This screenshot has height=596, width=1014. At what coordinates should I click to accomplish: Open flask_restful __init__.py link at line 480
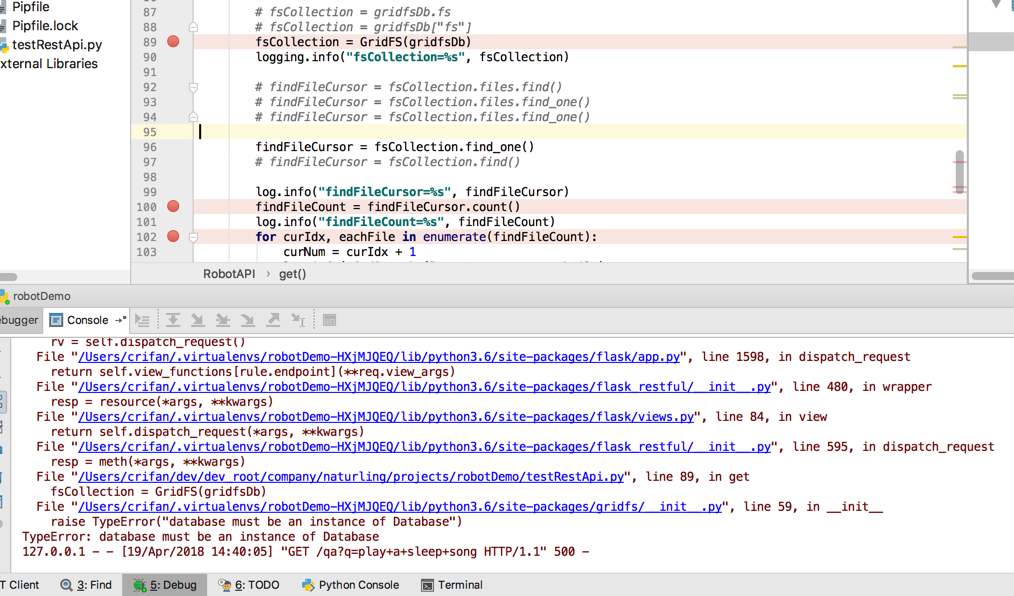point(424,387)
